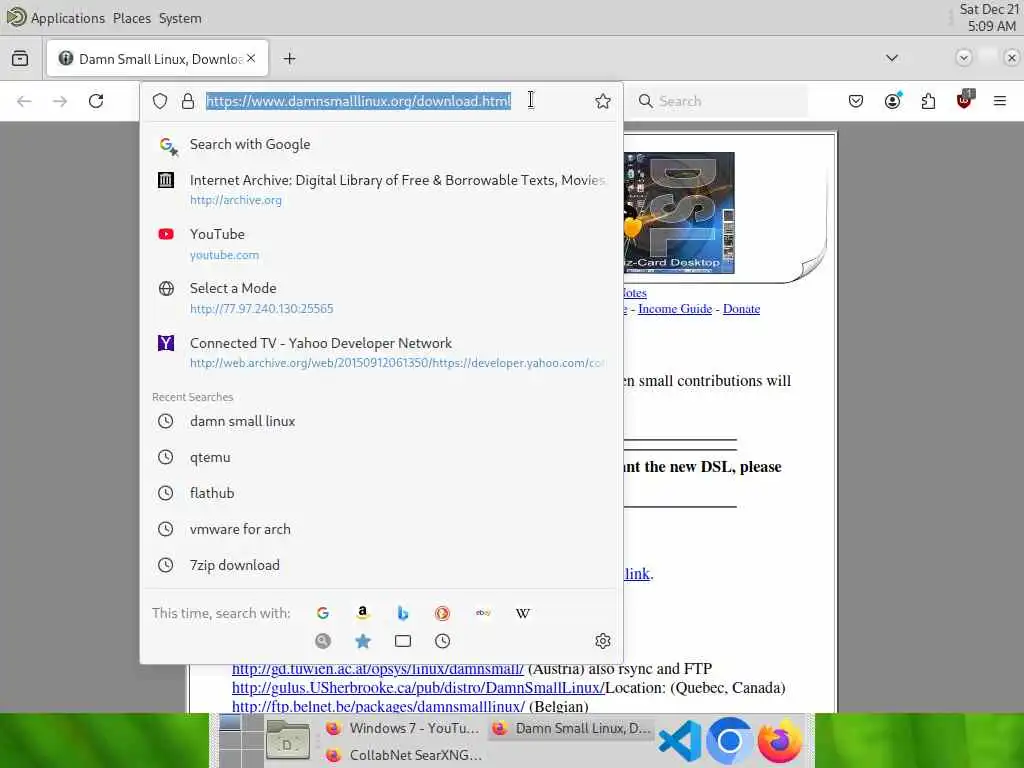Image resolution: width=1024 pixels, height=768 pixels.
Task: Search open Tabs using the tab icon
Action: [x=403, y=641]
